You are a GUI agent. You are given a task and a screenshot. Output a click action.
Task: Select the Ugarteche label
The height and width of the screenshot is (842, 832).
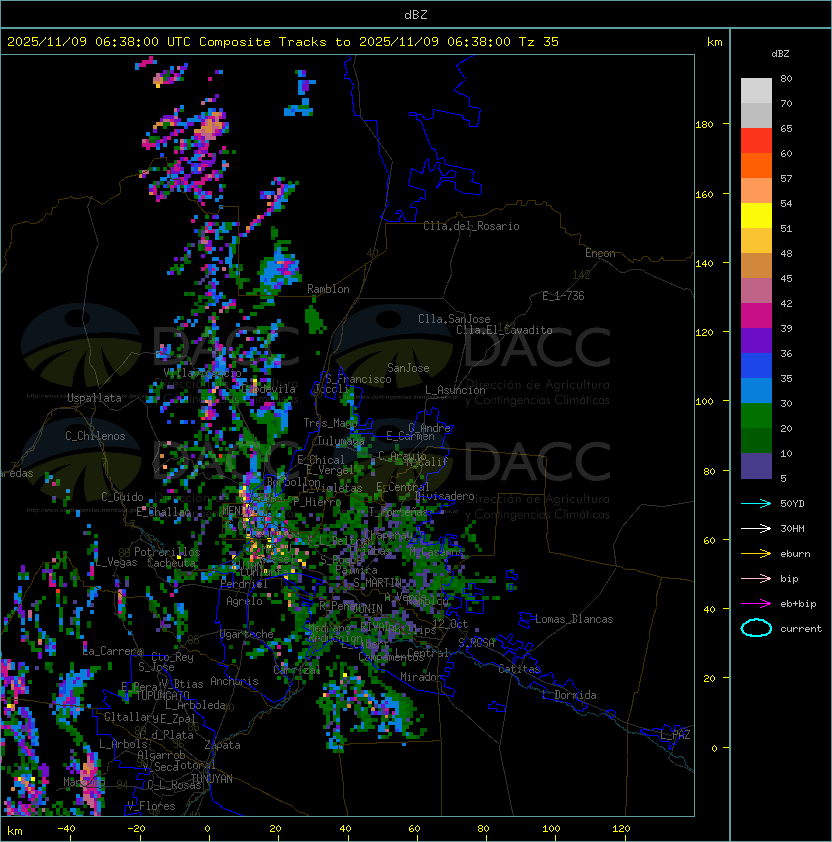tap(246, 634)
